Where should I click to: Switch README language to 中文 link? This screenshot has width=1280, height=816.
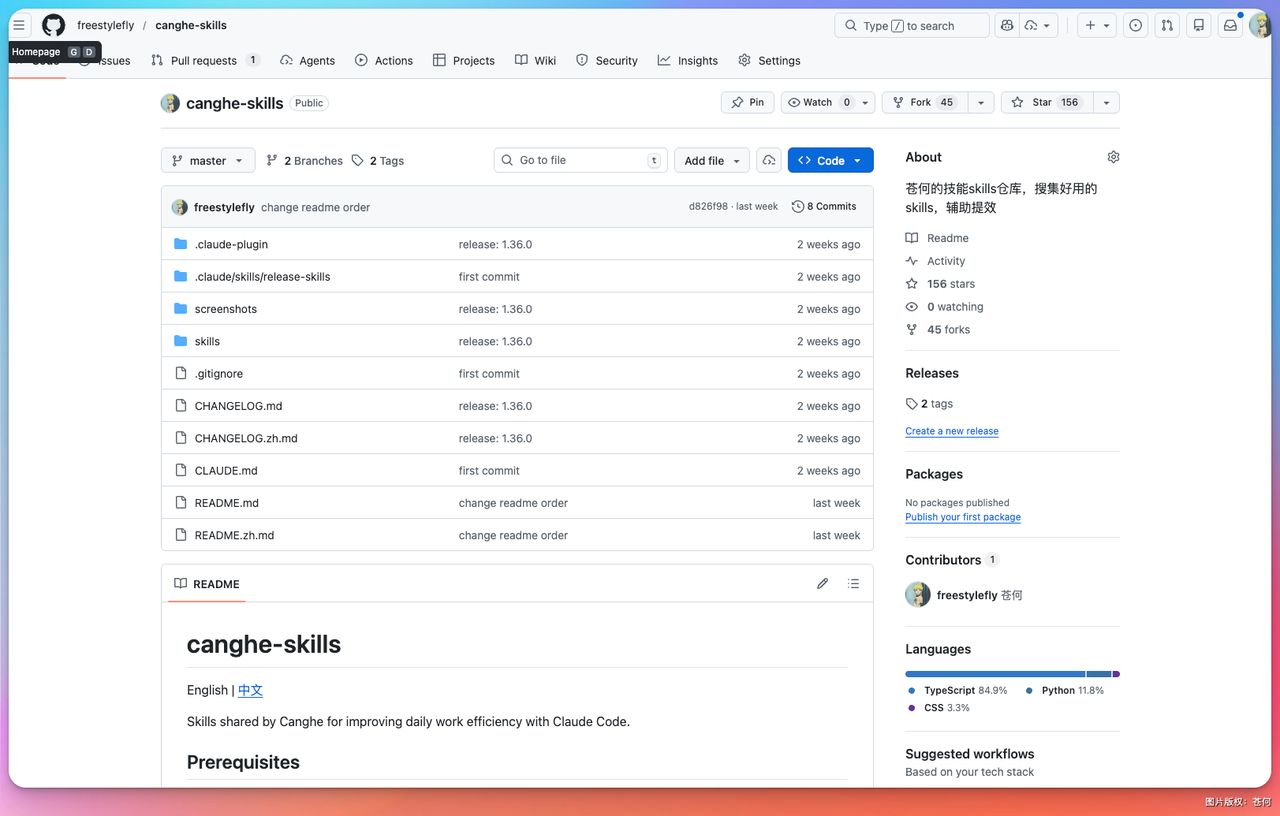(250, 690)
